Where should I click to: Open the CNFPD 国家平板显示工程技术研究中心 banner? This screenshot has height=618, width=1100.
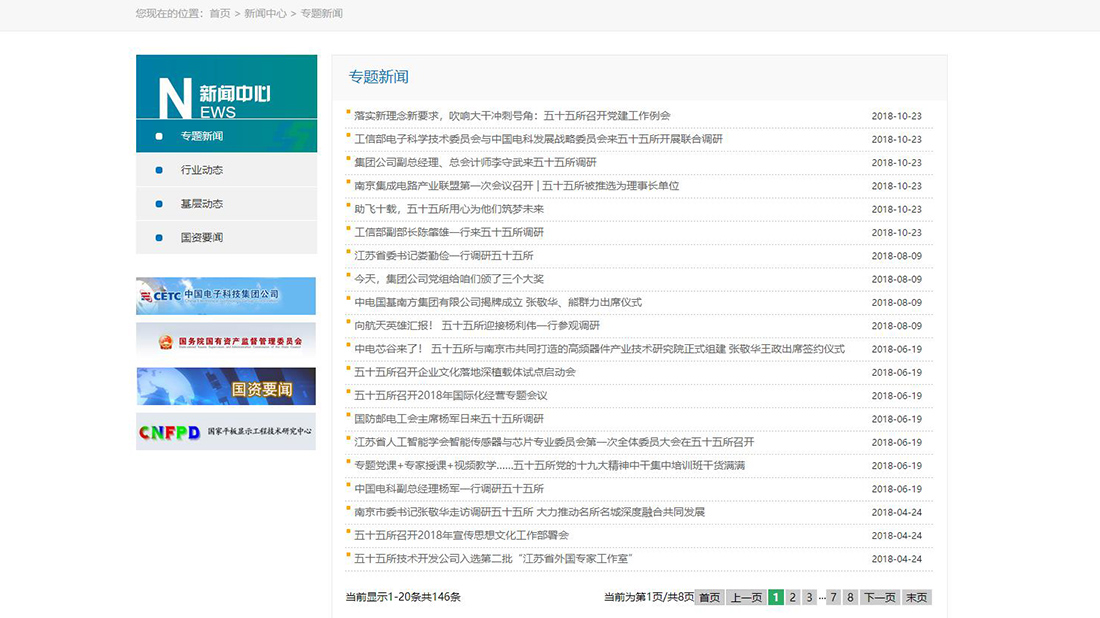(226, 431)
